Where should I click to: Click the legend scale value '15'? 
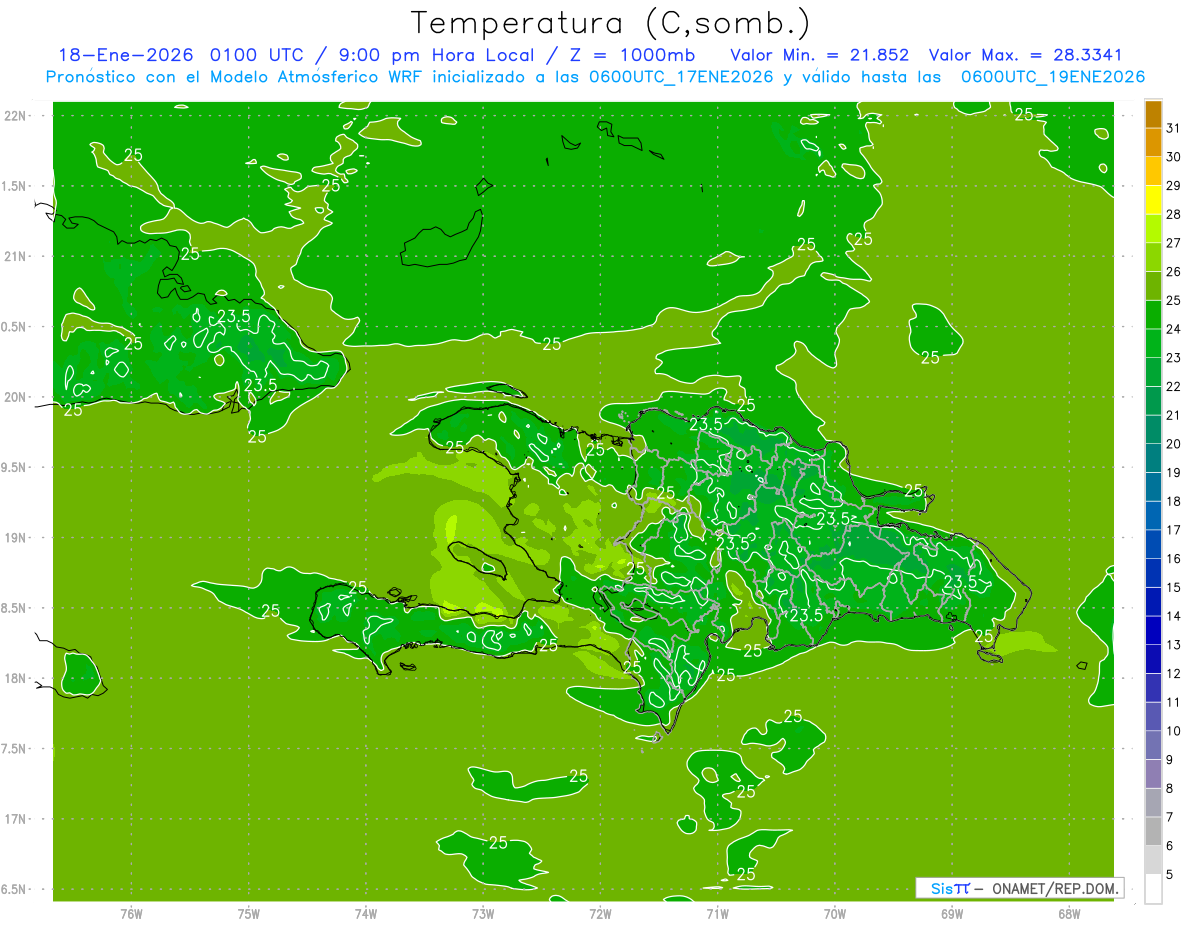(x=1174, y=588)
